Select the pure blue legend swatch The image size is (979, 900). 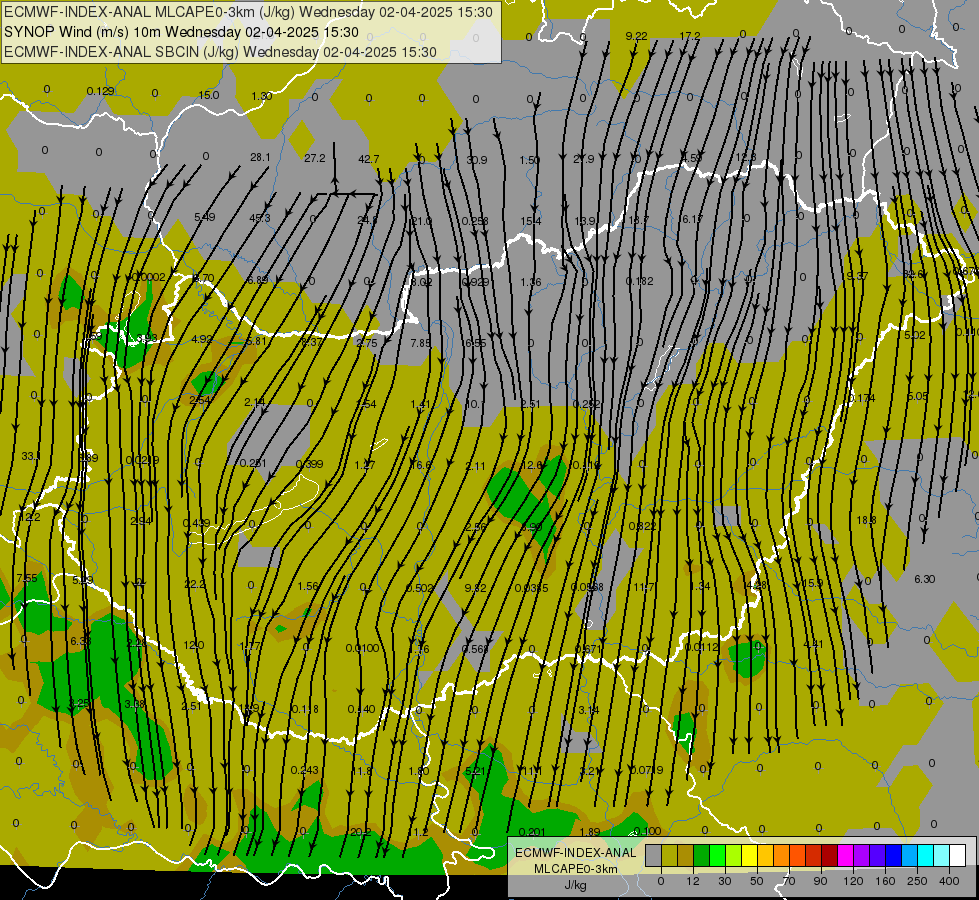tap(893, 855)
